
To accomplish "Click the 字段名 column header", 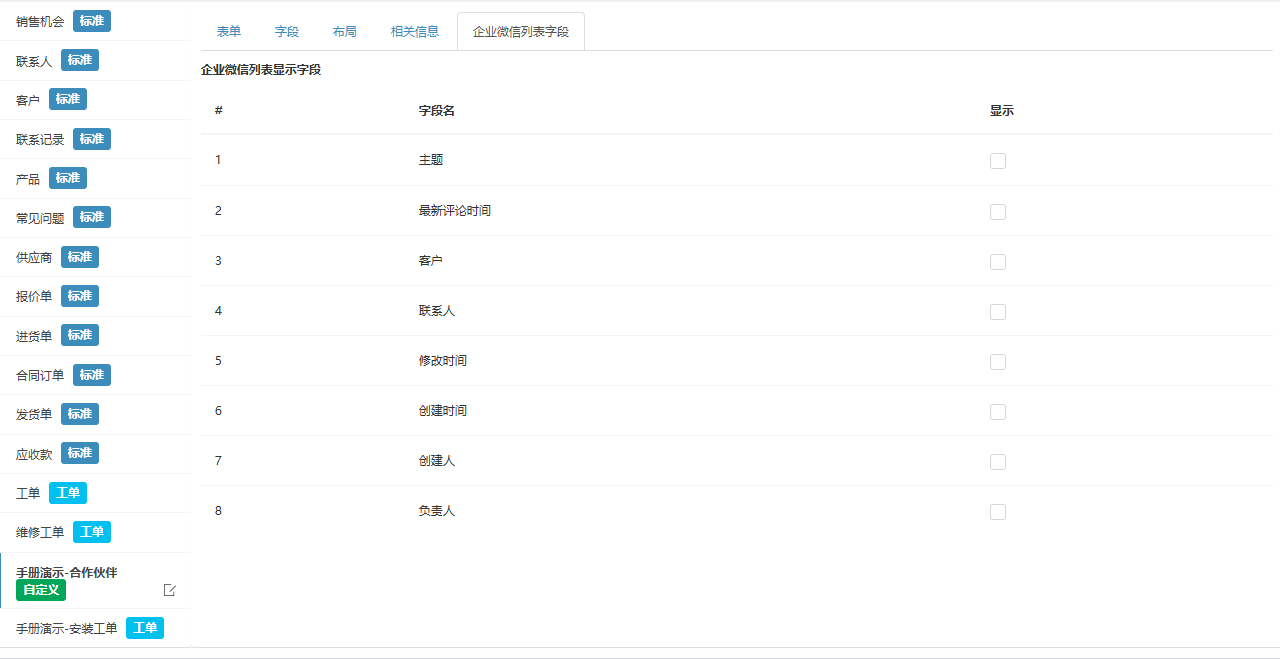I will tap(437, 111).
